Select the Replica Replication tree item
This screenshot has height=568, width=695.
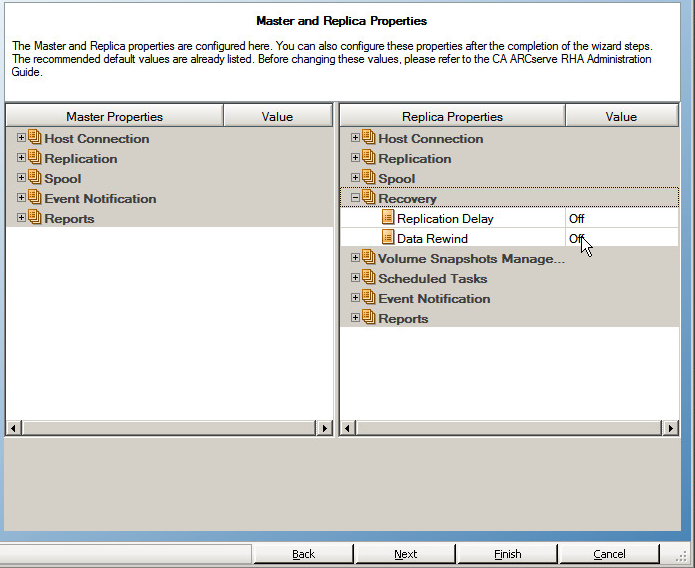415,159
